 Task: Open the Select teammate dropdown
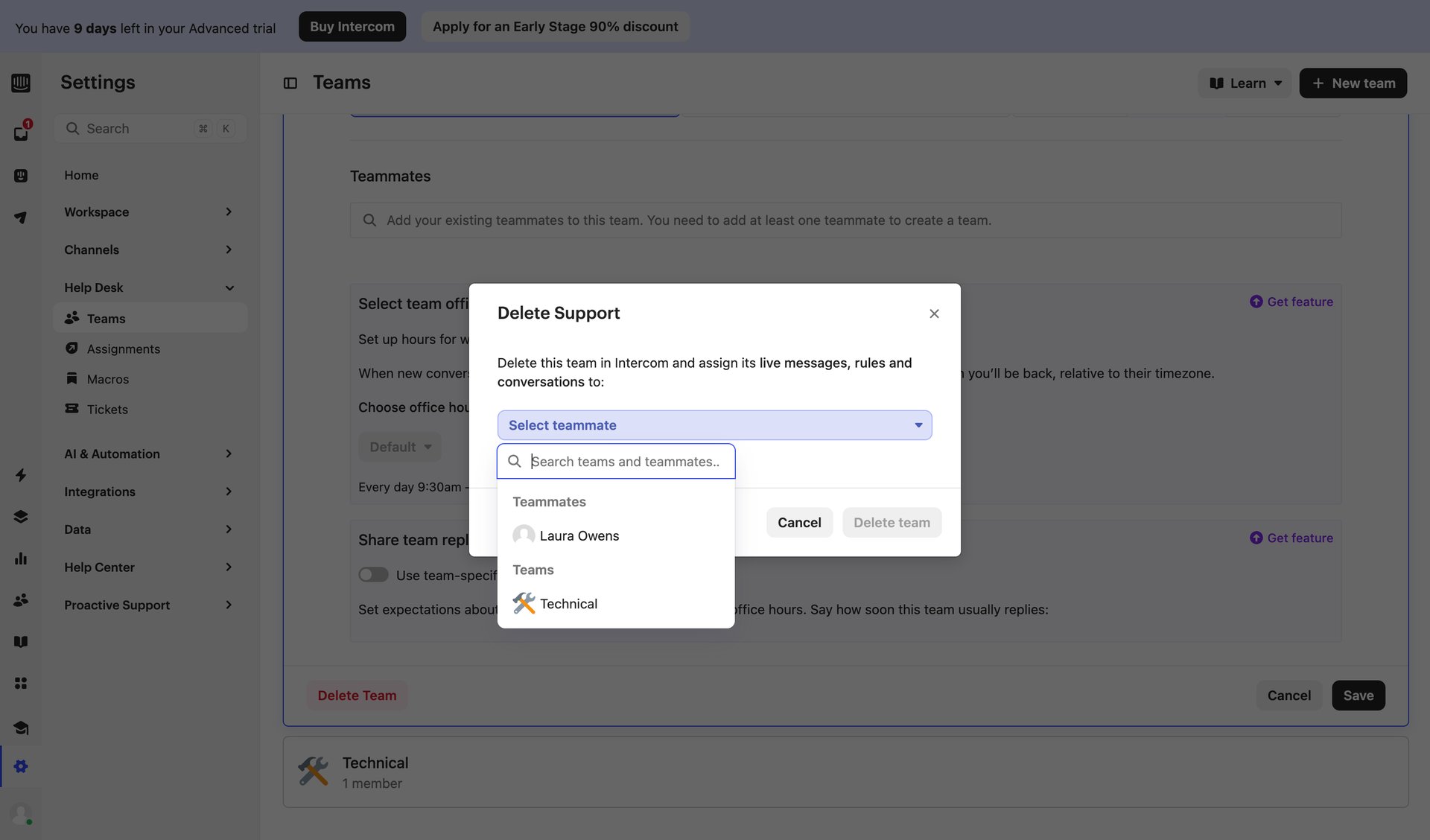pyautogui.click(x=714, y=424)
